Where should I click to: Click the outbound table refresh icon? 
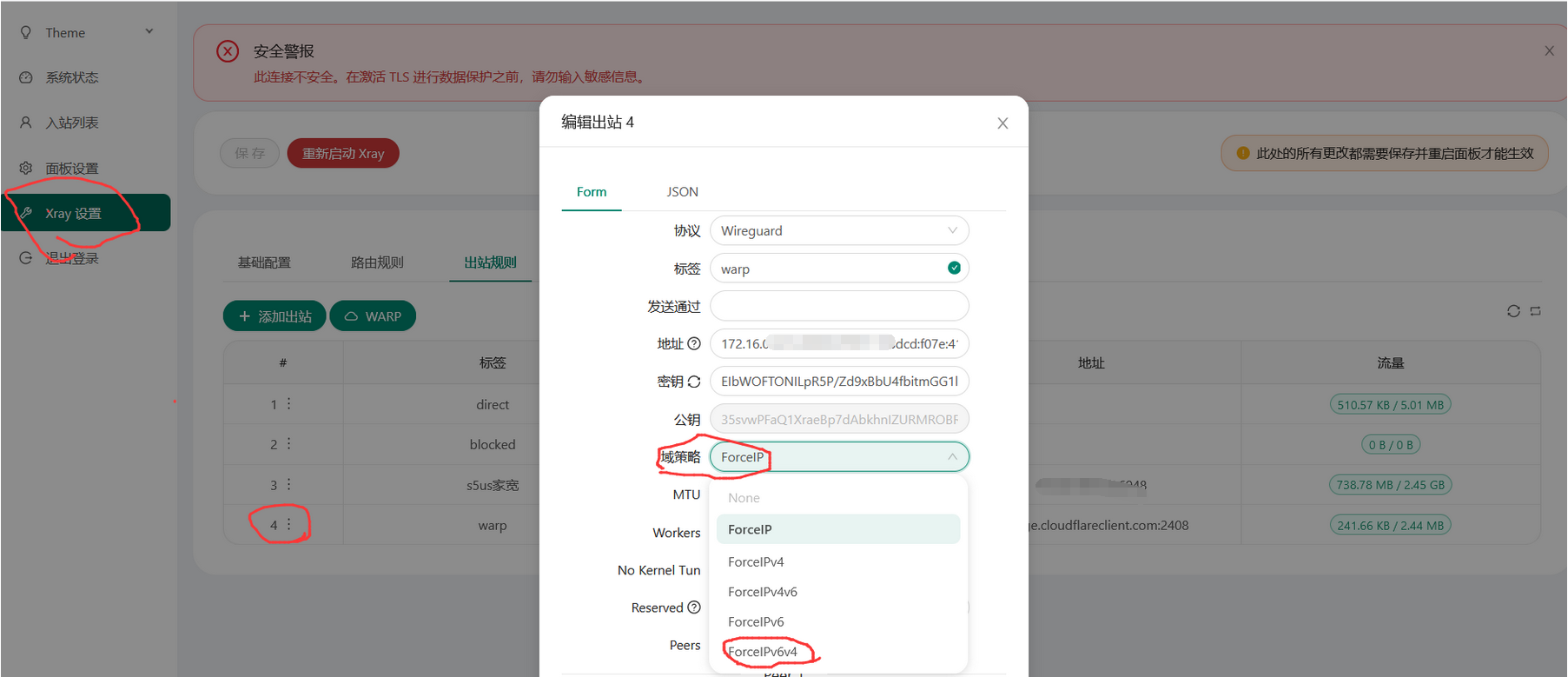(x=1513, y=311)
